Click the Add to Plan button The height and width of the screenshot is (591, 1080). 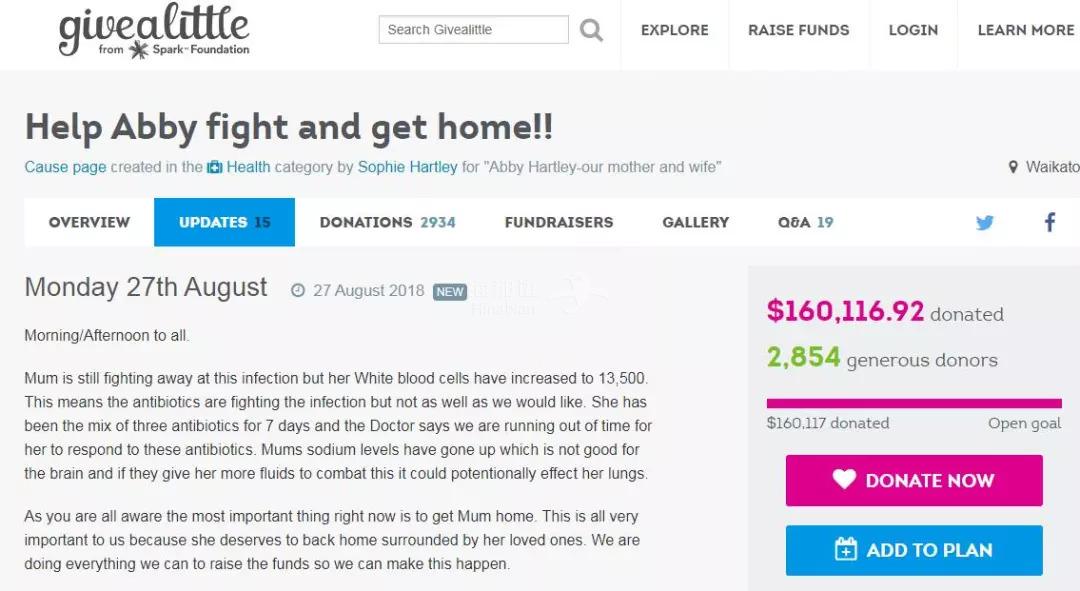point(914,550)
